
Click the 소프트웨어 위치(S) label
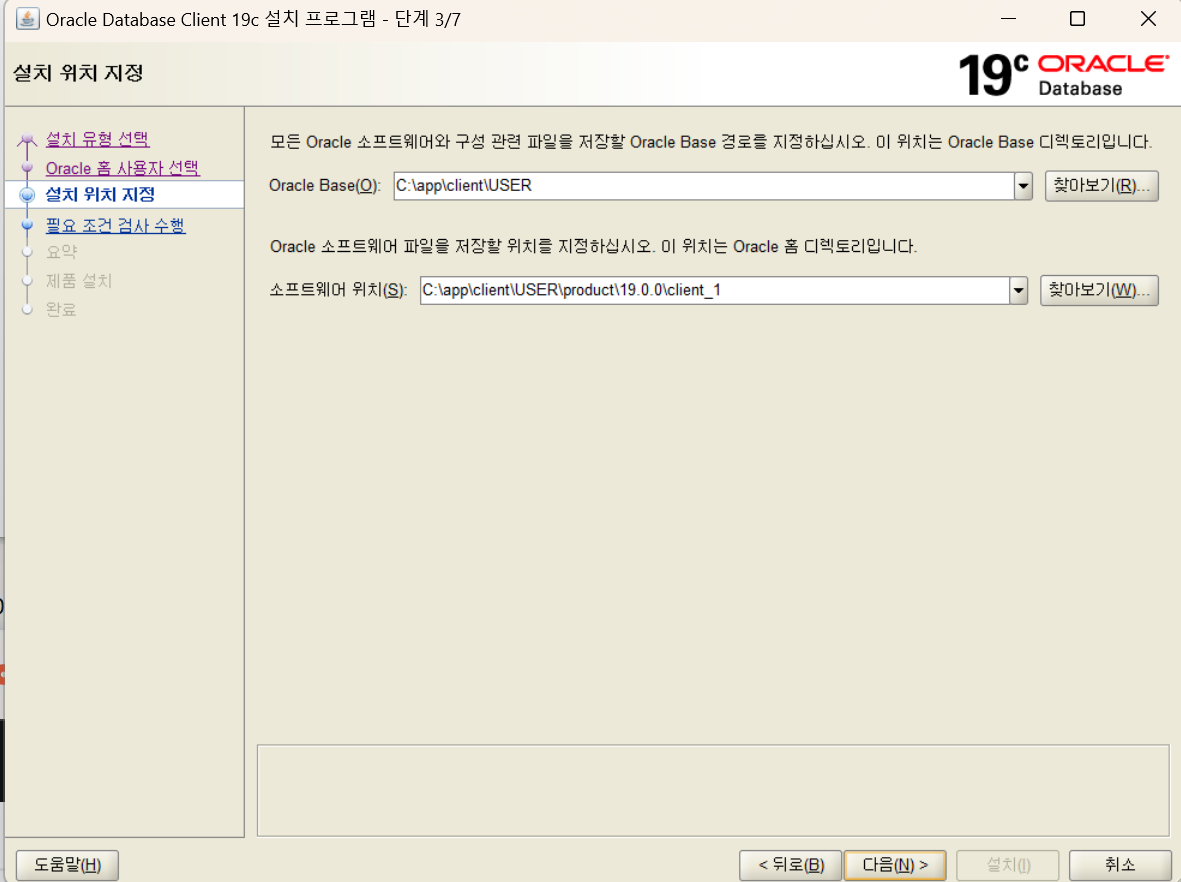tap(338, 291)
